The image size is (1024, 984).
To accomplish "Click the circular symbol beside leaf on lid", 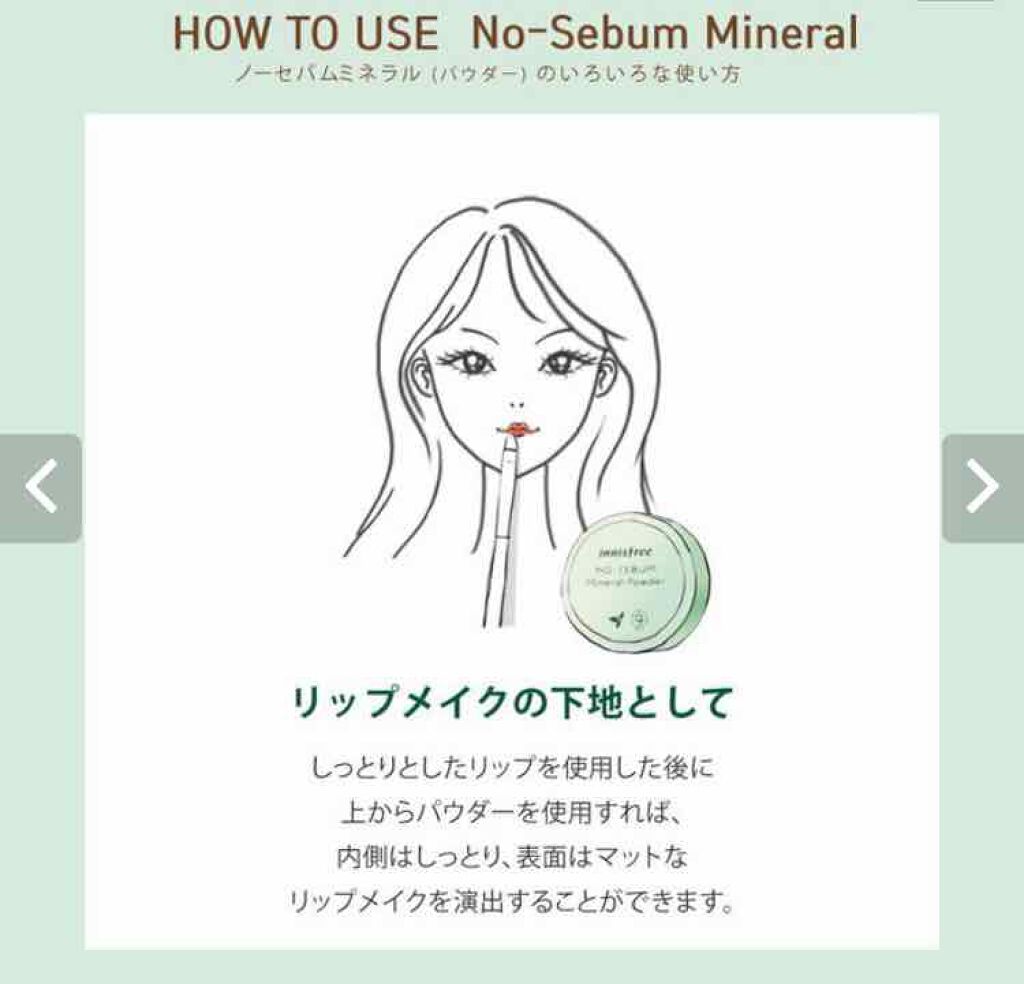I will pyautogui.click(x=639, y=618).
